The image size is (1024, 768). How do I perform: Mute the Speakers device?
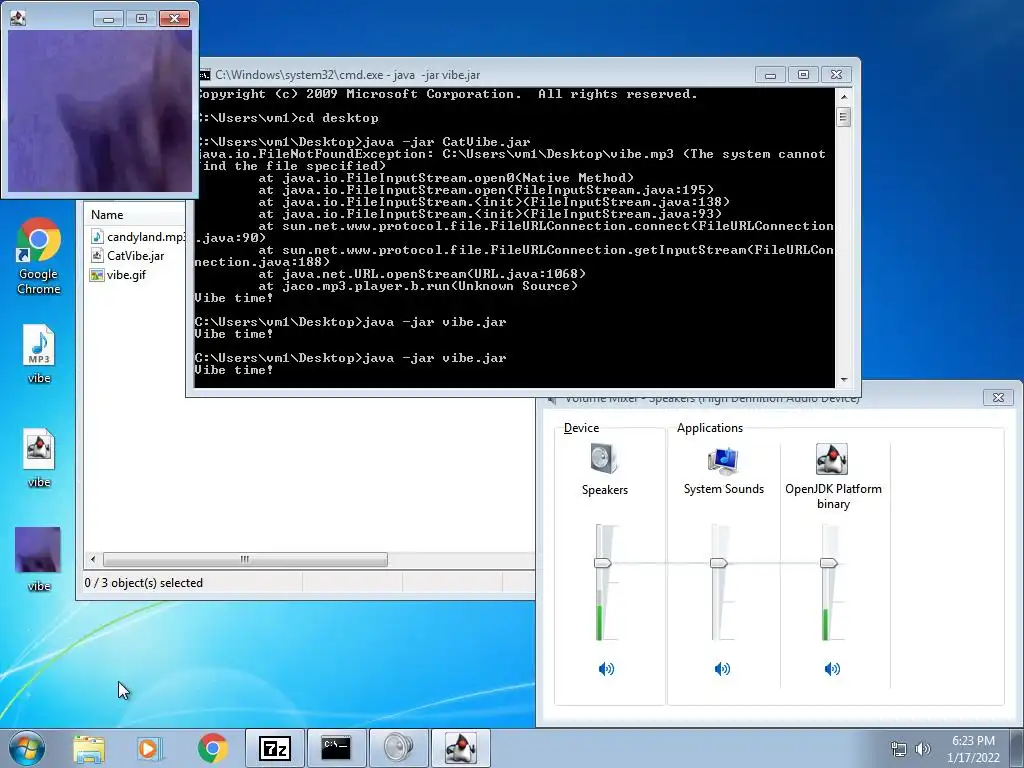coord(606,669)
